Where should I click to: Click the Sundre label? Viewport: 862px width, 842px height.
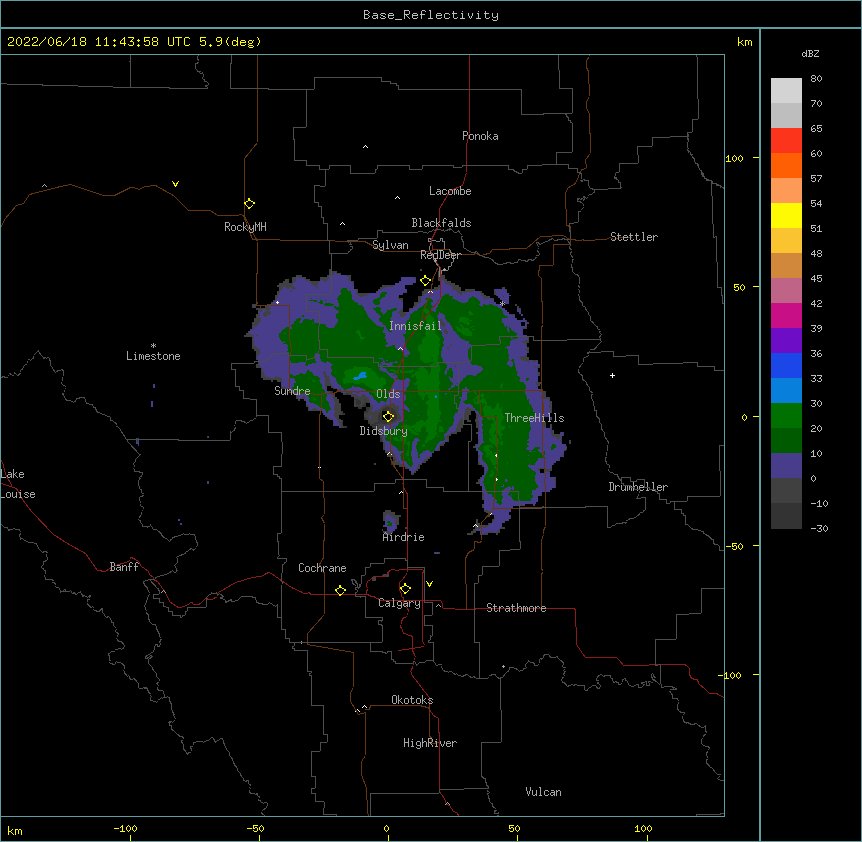pos(292,391)
